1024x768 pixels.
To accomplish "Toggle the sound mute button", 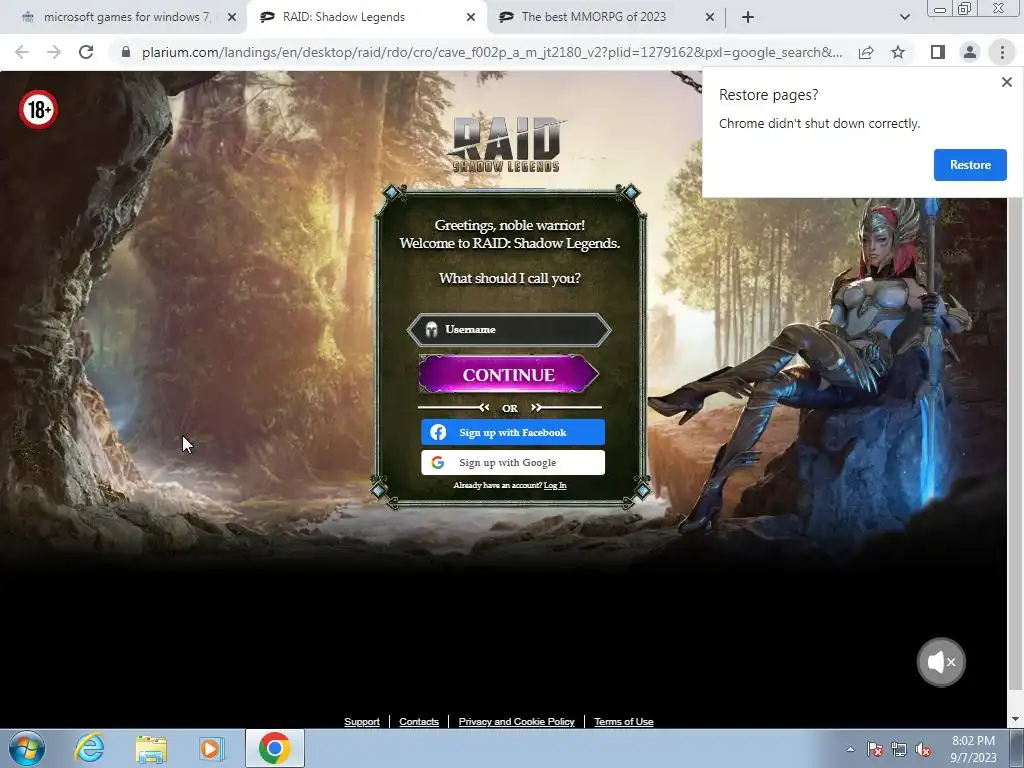I will (940, 662).
